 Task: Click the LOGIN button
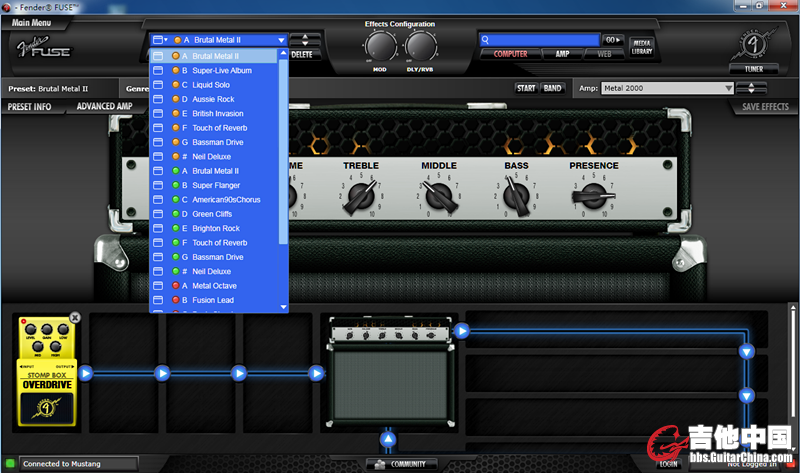pos(668,464)
